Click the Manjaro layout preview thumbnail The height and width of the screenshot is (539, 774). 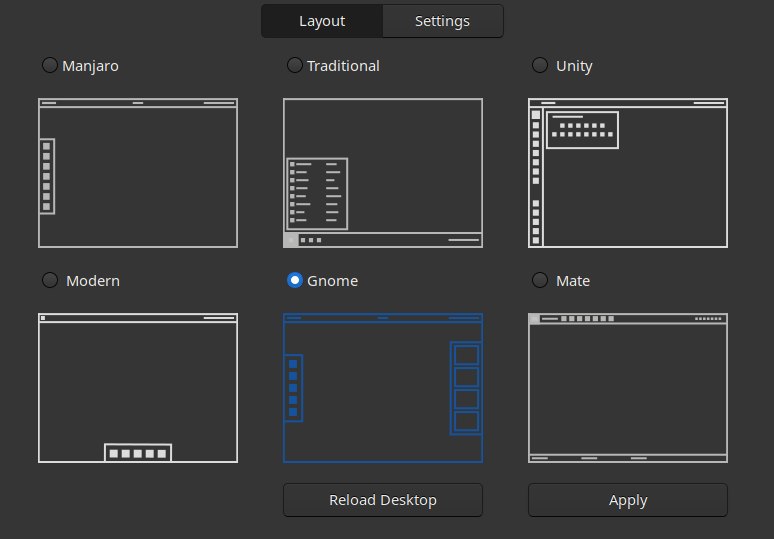click(x=138, y=173)
